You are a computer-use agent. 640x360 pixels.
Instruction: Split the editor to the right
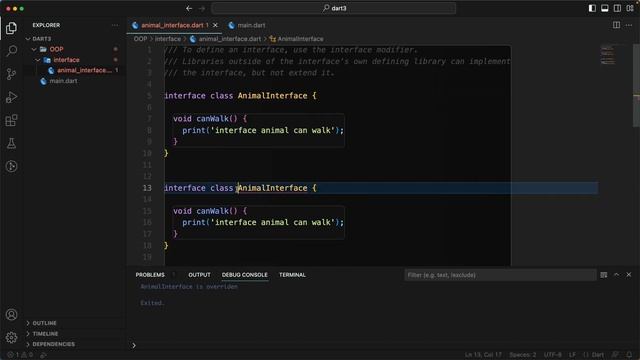coord(616,25)
